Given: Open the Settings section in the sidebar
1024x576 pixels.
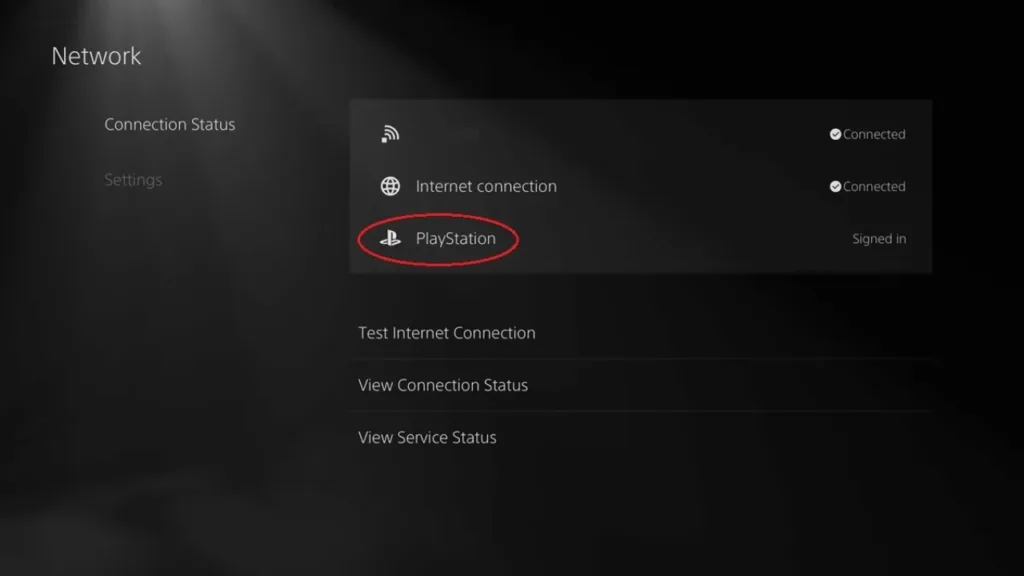Looking at the screenshot, I should (x=133, y=180).
